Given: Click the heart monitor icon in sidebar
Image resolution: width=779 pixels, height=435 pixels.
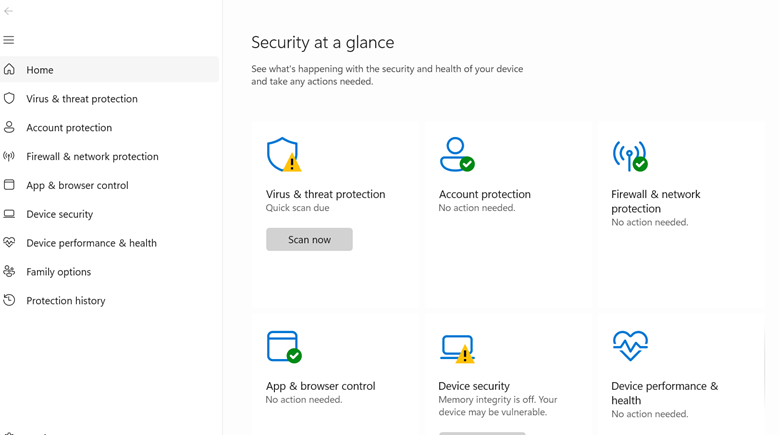Looking at the screenshot, I should pos(9,242).
